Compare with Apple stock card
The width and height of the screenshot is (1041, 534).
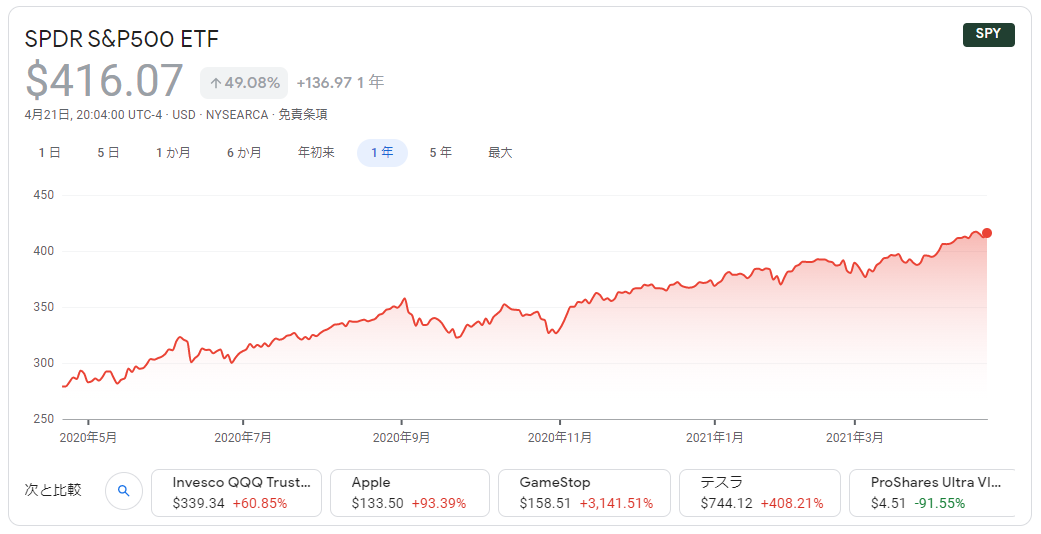tap(410, 493)
